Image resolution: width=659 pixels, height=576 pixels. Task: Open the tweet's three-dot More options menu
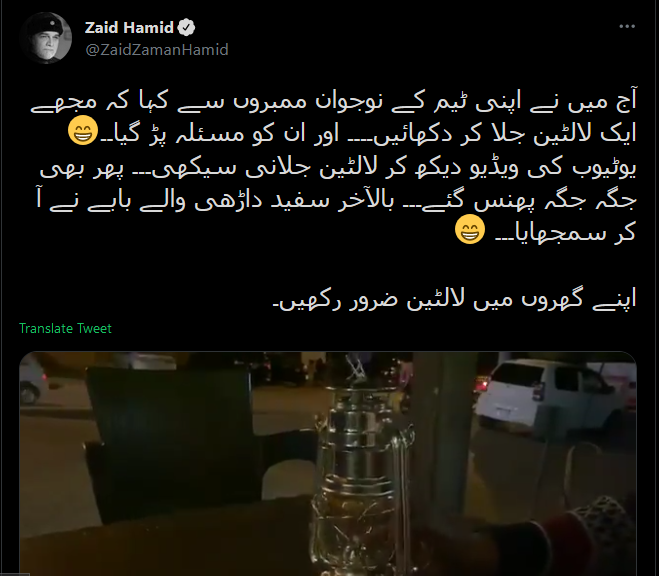(x=627, y=26)
